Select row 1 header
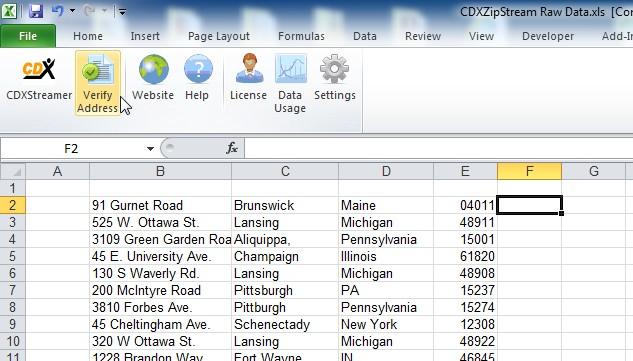This screenshot has width=633, height=361. coord(13,188)
